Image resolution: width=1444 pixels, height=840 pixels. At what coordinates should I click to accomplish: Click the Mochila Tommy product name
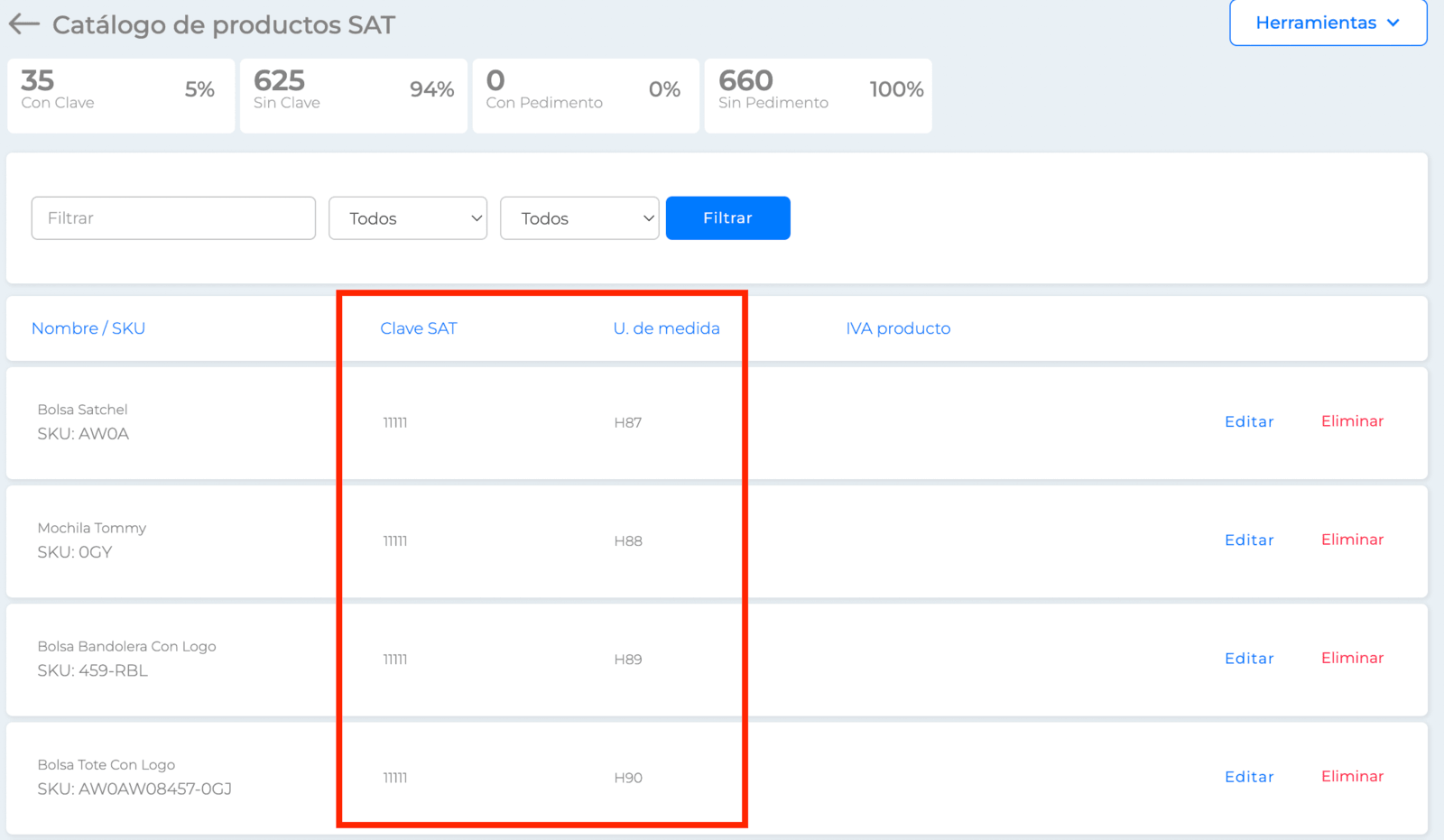91,528
